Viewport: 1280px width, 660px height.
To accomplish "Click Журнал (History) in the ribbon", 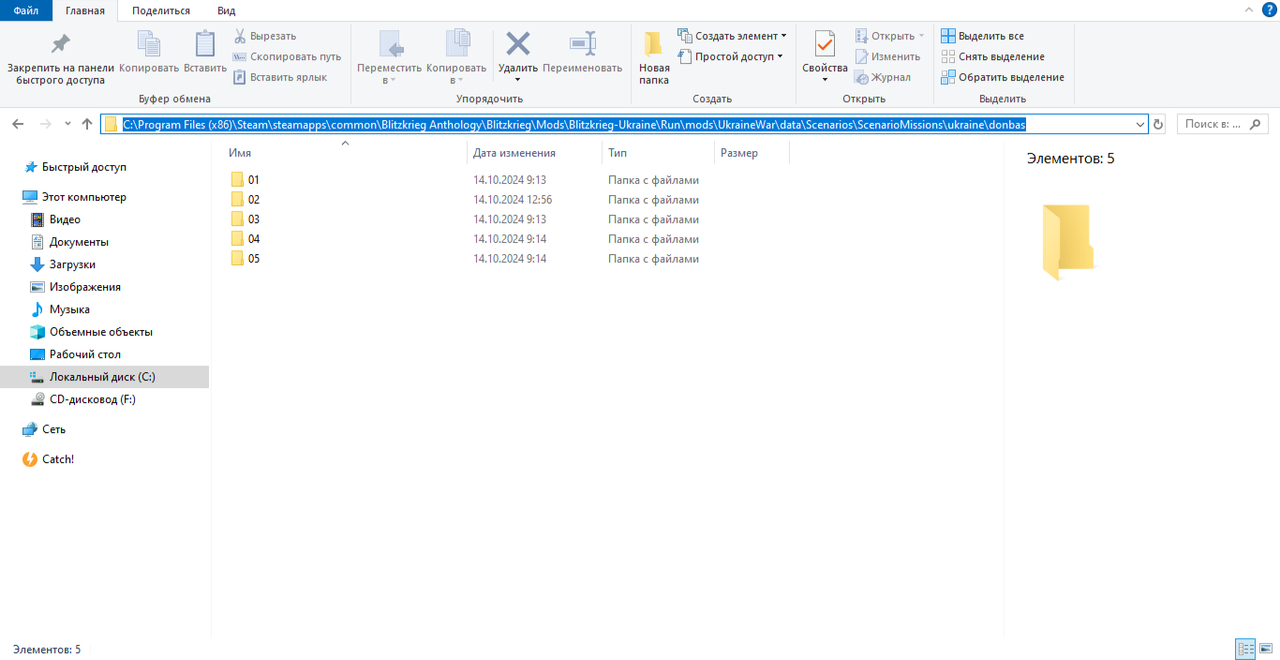I will [x=882, y=77].
